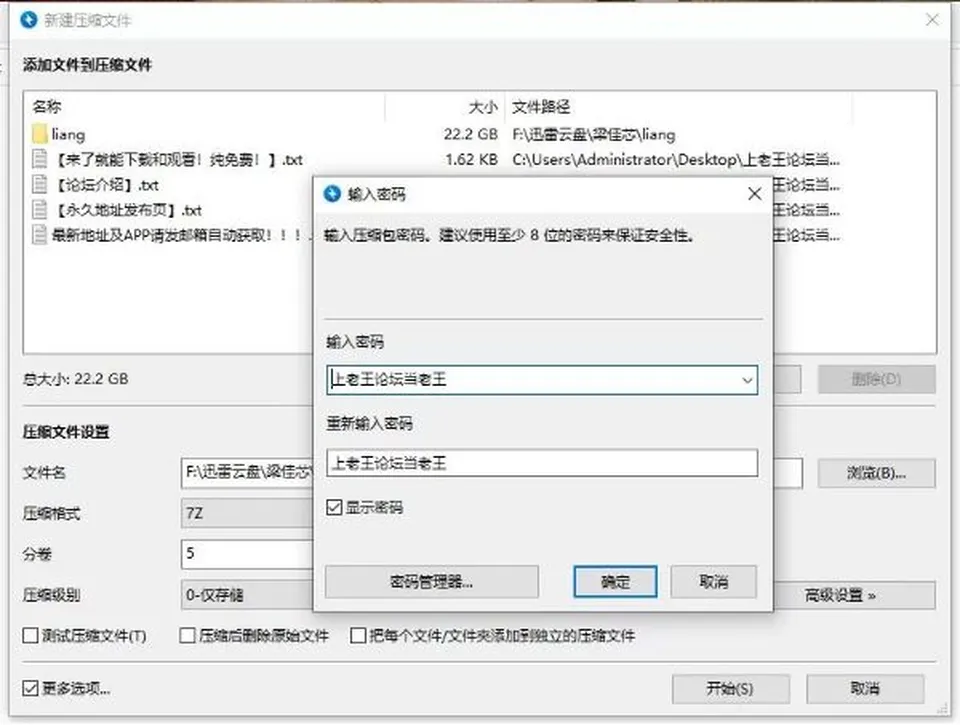Uncheck the 显示密码 checkbox

[x=334, y=508]
